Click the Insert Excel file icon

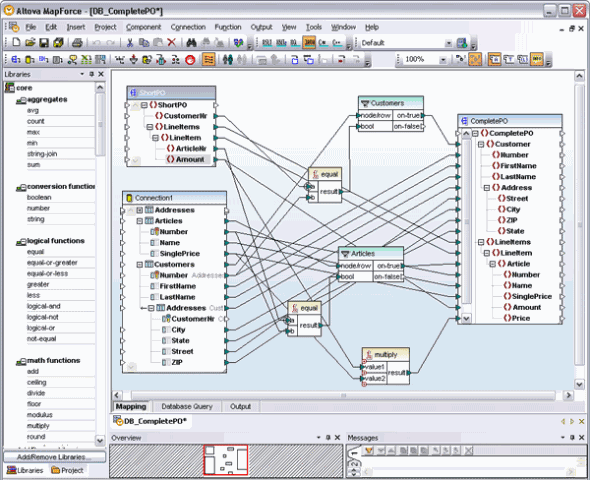point(87,59)
